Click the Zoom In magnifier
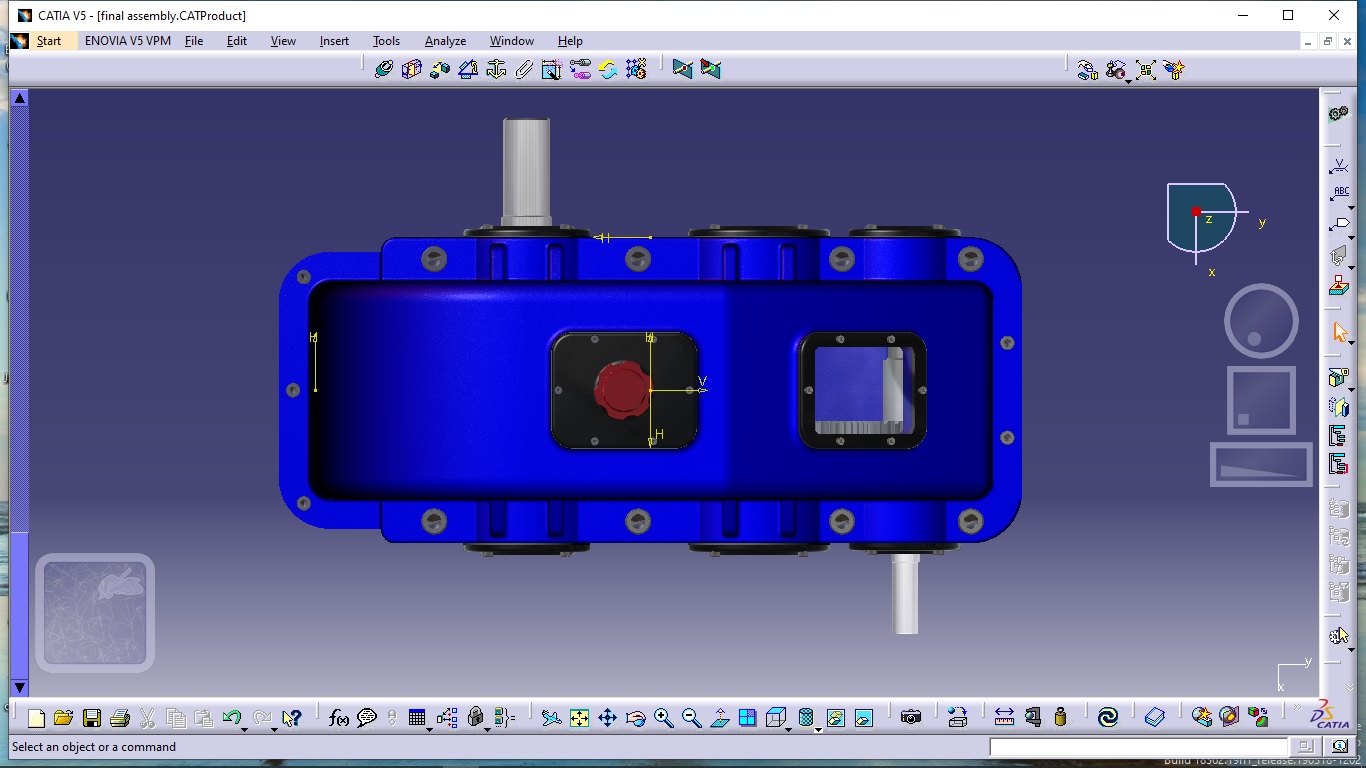 663,718
